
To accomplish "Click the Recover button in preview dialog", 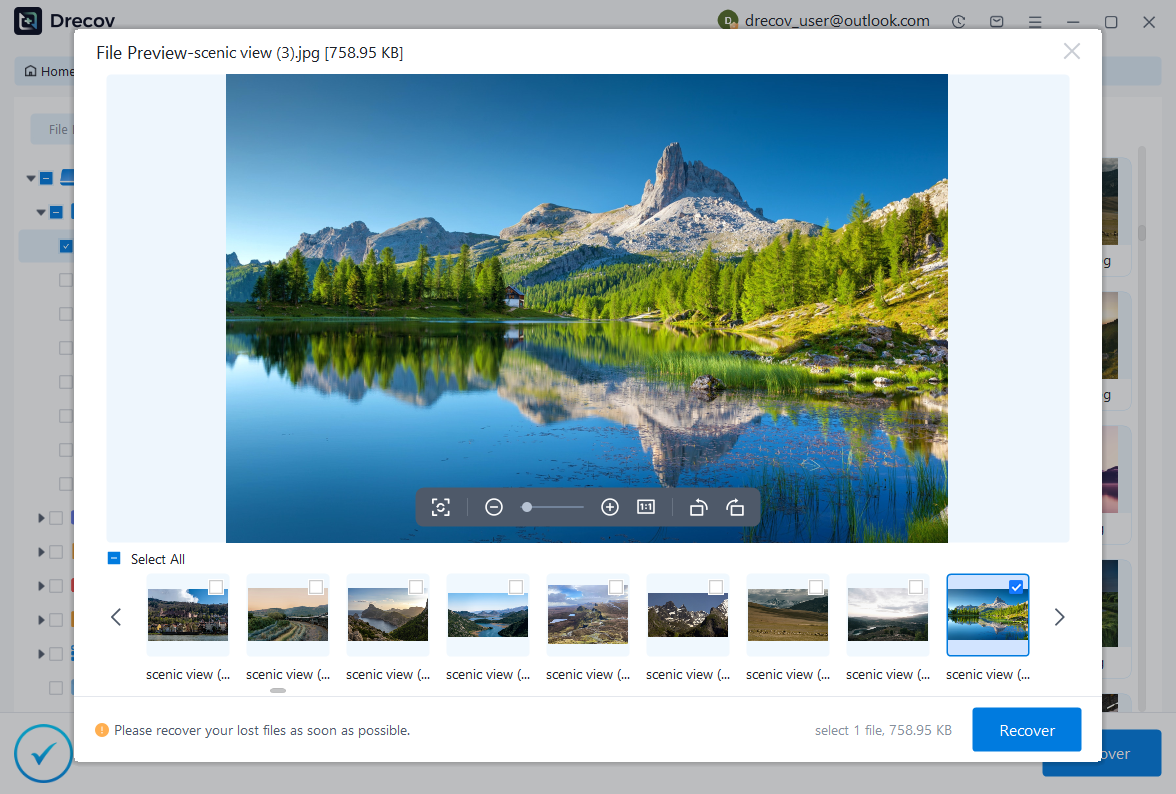I will [1026, 730].
